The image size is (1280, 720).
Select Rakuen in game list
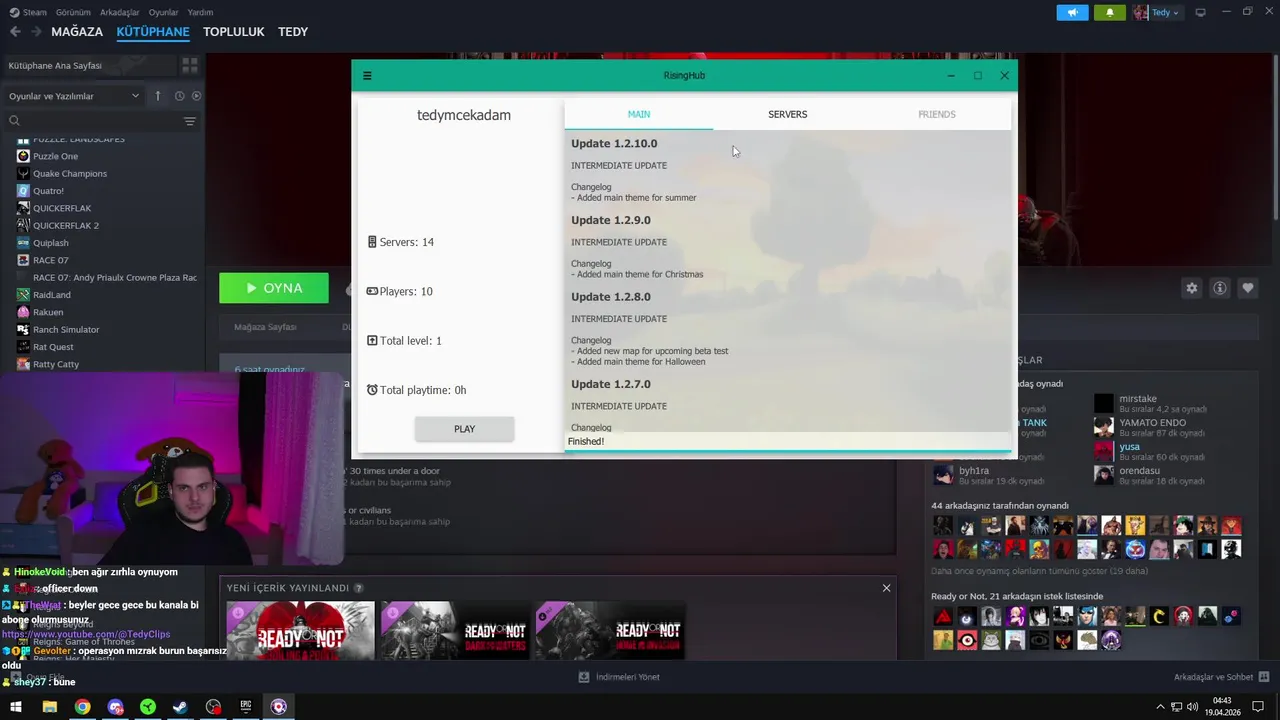click(x=48, y=312)
